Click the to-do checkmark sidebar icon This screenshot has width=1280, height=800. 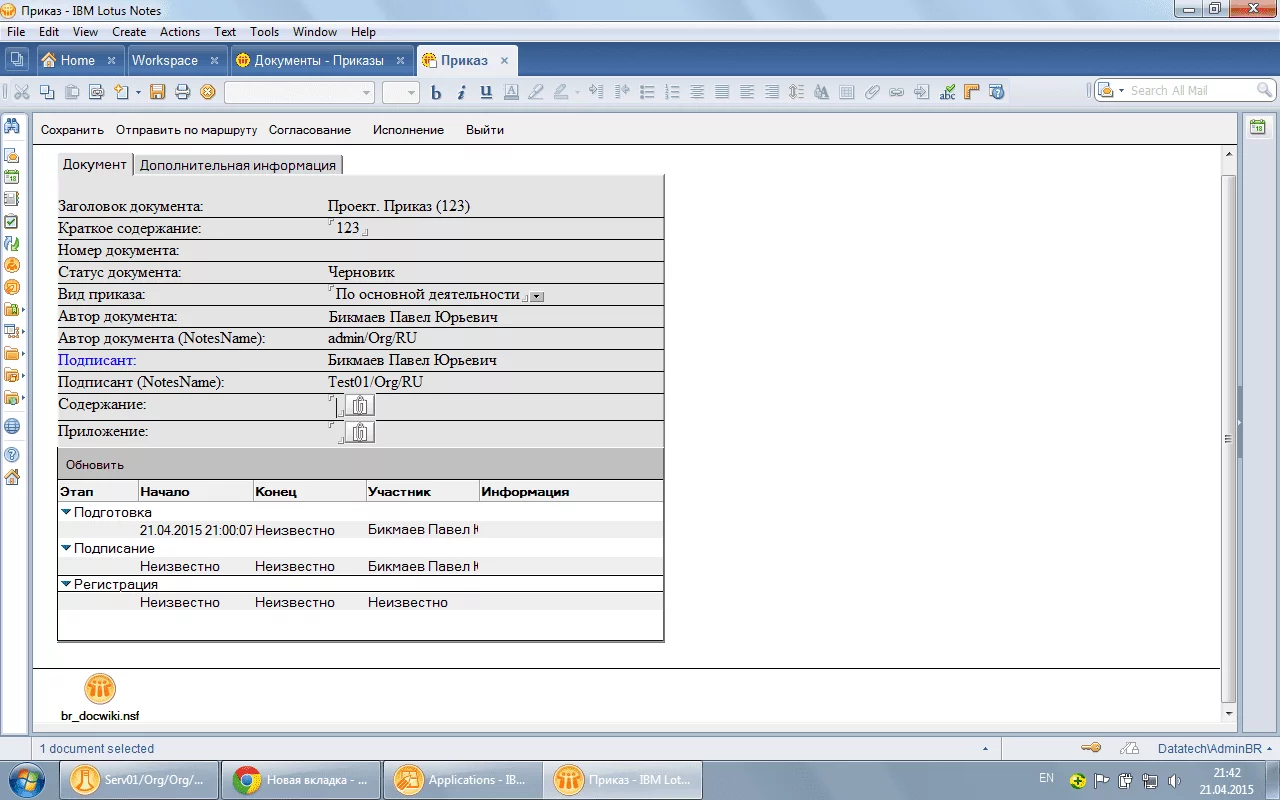12,221
